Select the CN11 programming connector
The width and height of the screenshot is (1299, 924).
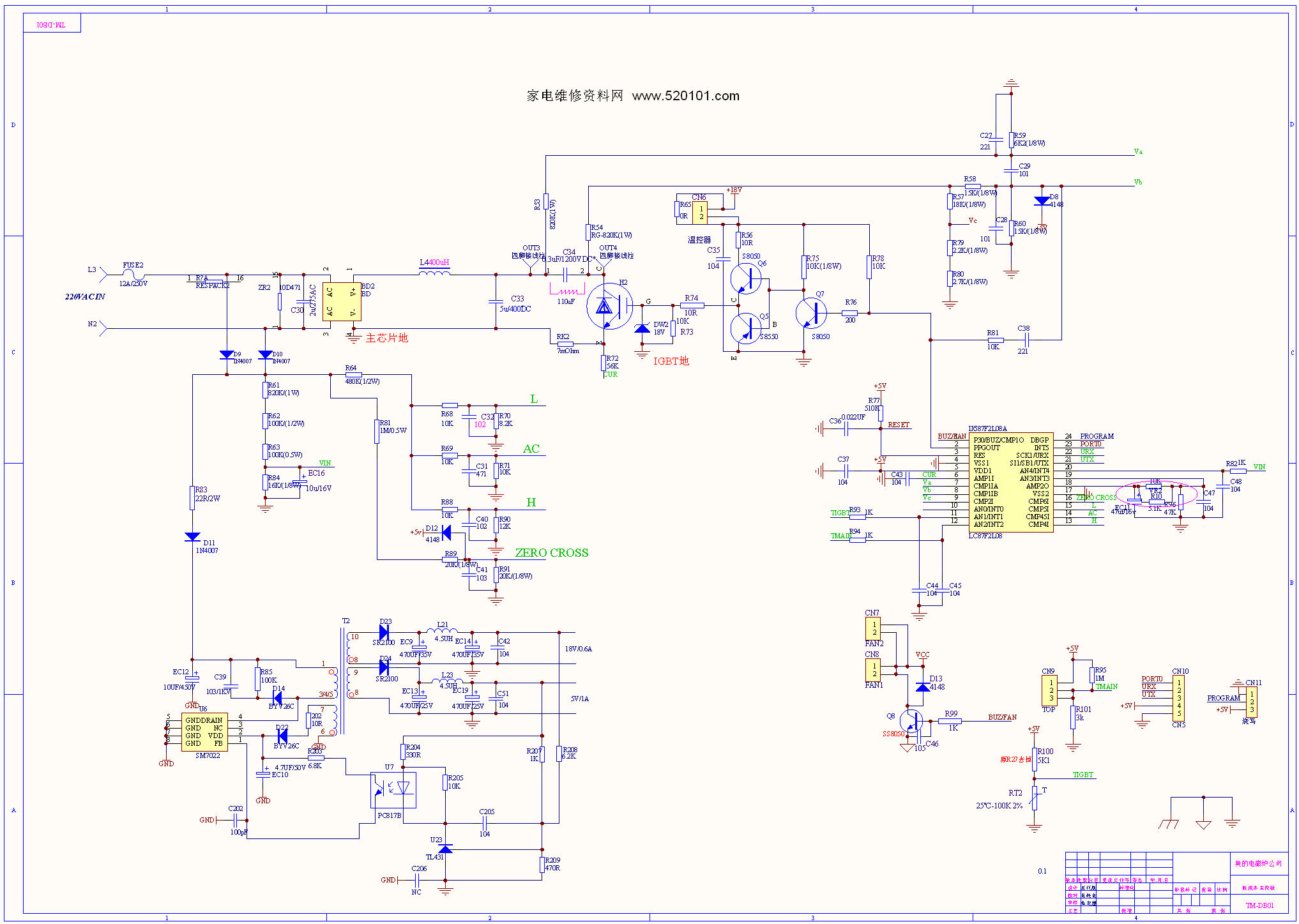click(x=1252, y=701)
